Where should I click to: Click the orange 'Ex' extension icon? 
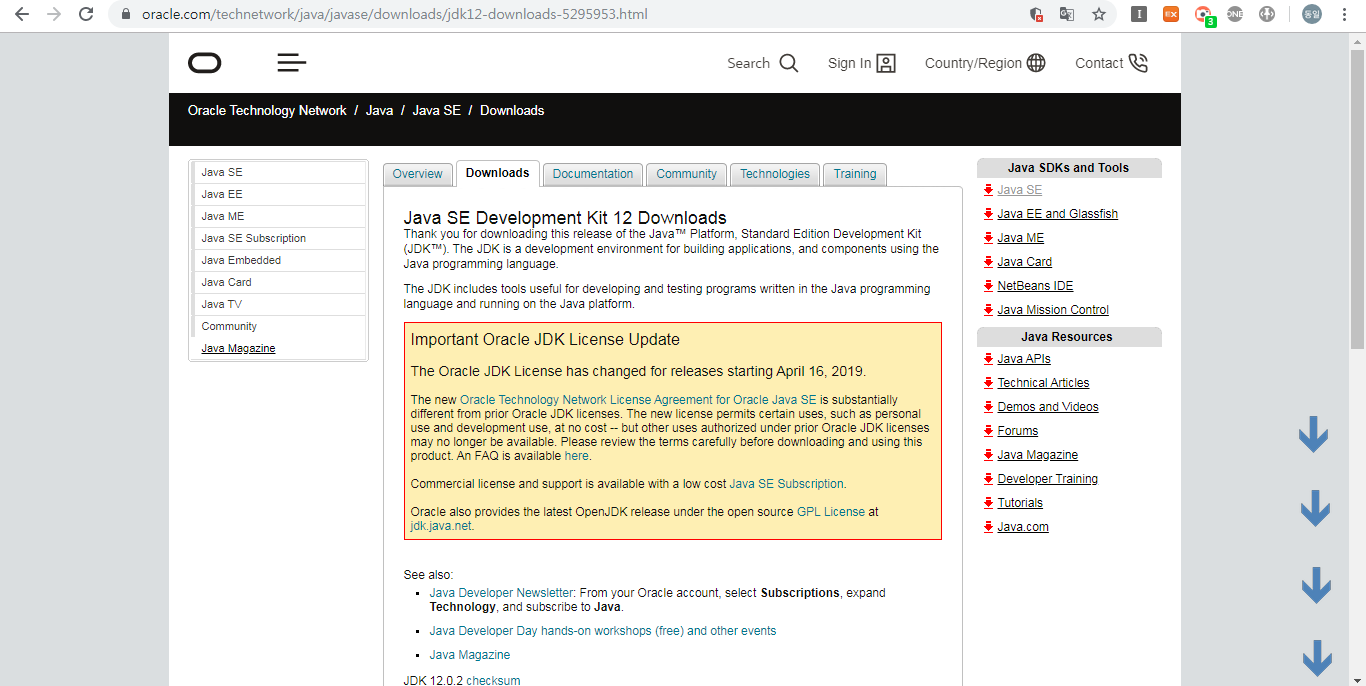click(x=1171, y=14)
